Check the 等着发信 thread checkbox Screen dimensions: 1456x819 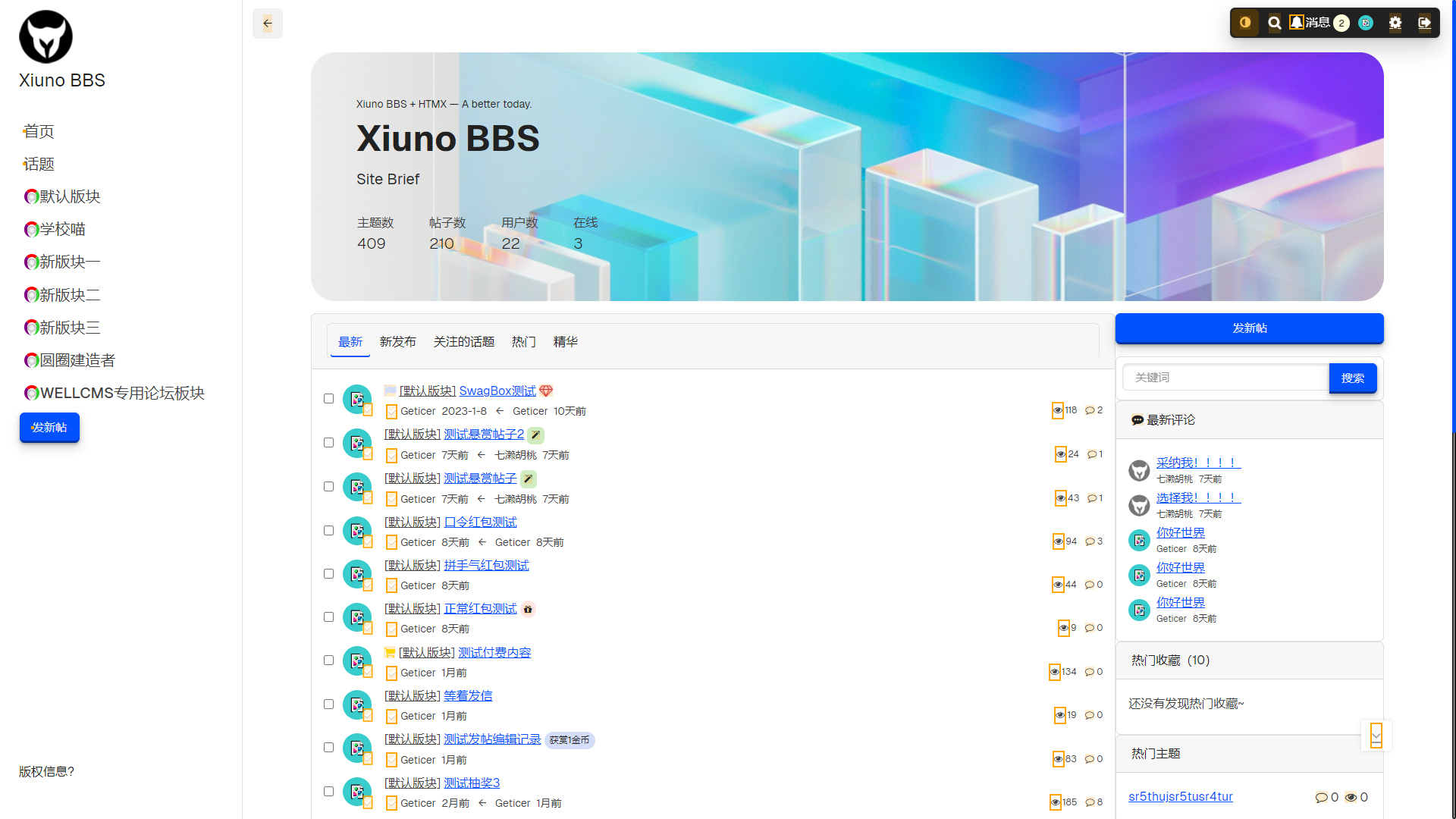[329, 704]
